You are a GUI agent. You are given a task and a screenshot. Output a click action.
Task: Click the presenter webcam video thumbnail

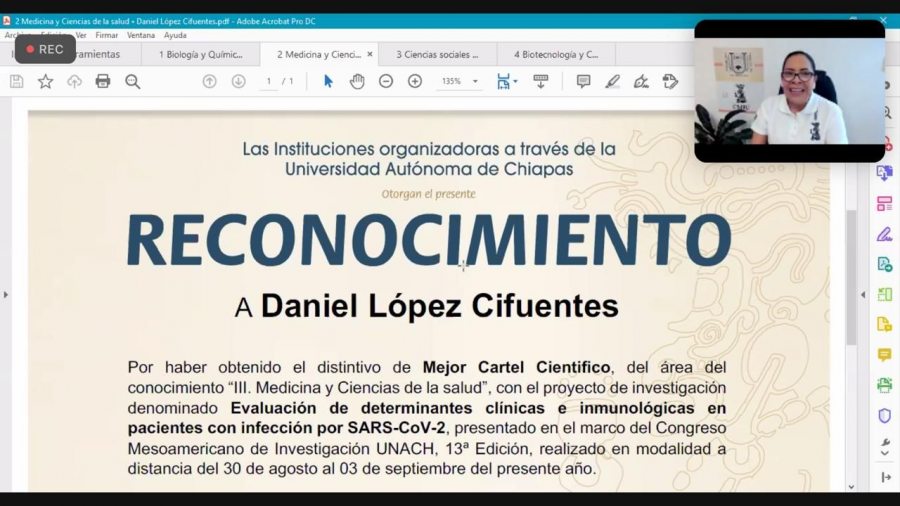[789, 91]
